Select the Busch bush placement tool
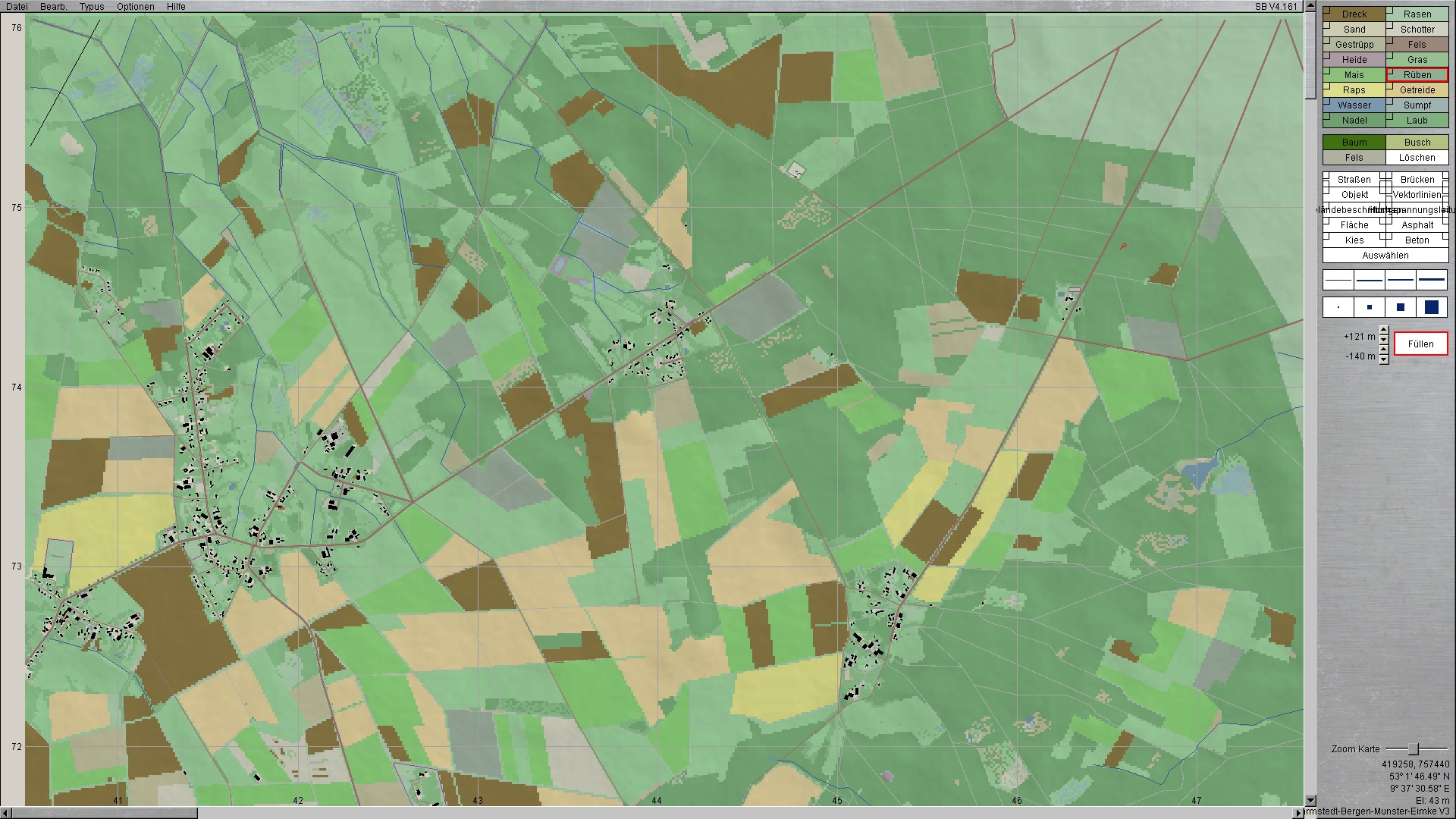Viewport: 1456px width, 819px height. coord(1417,143)
